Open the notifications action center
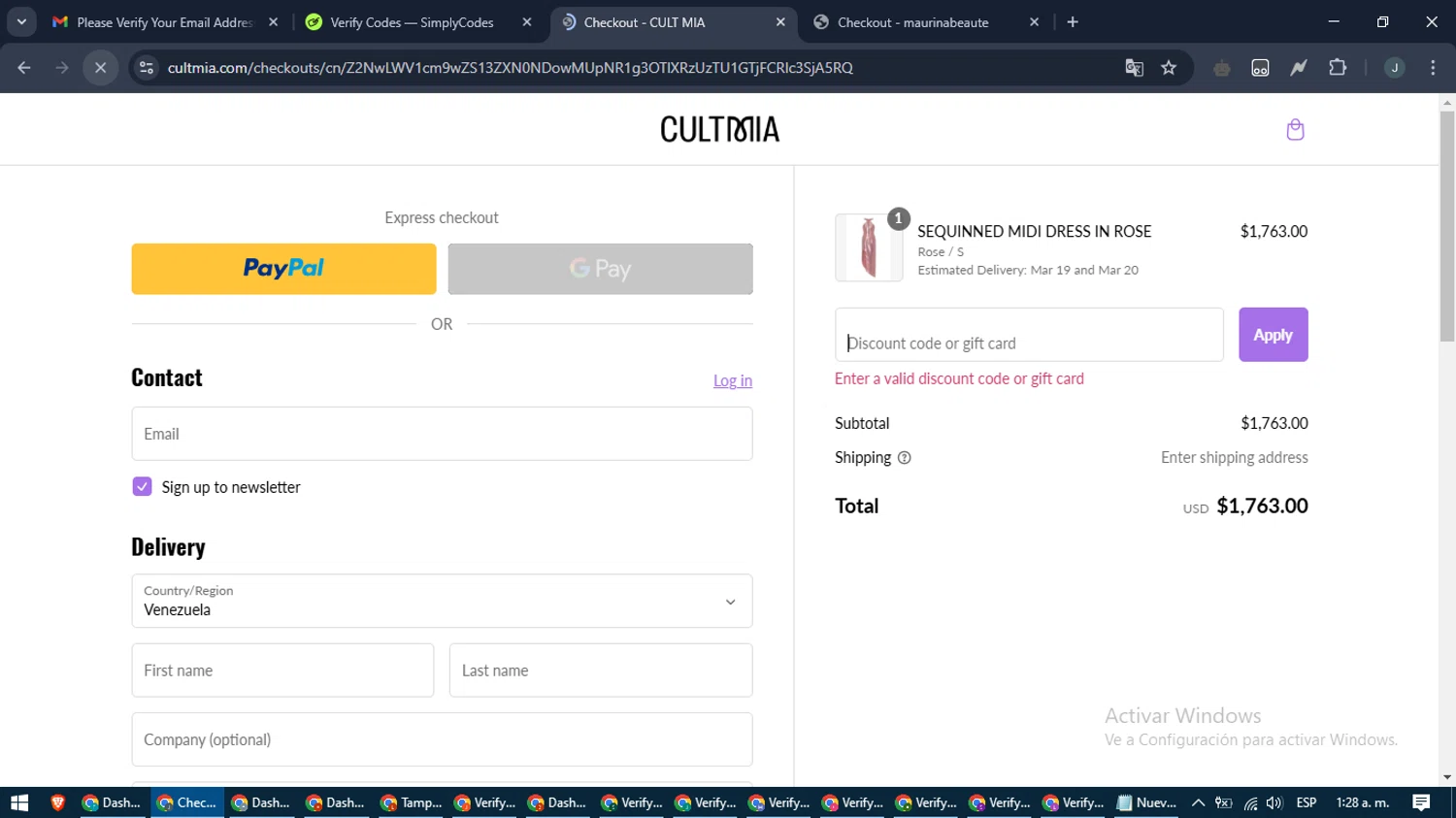Viewport: 1456px width, 818px height. pos(1422,802)
